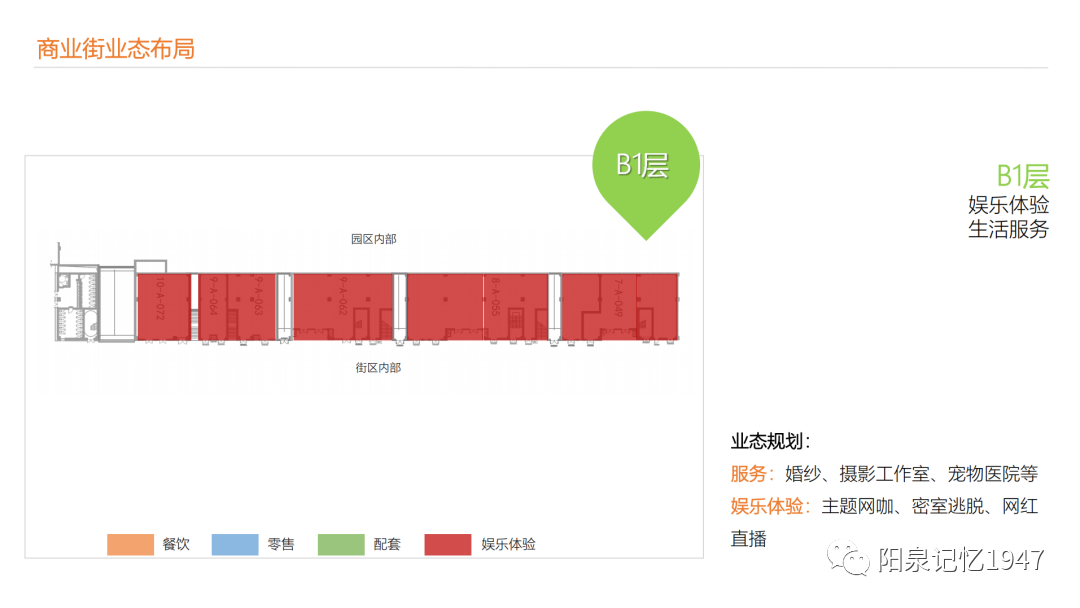Select shop unit 9-A-064 on floor plan
The width and height of the screenshot is (1080, 608).
tap(212, 300)
